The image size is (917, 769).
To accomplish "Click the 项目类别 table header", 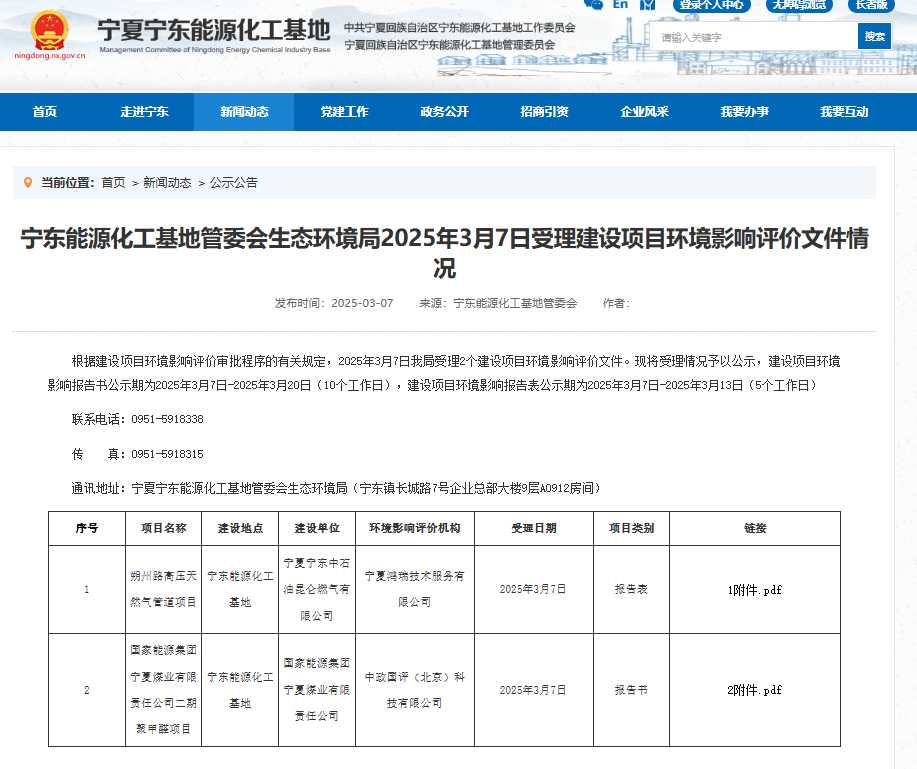I will click(632, 528).
